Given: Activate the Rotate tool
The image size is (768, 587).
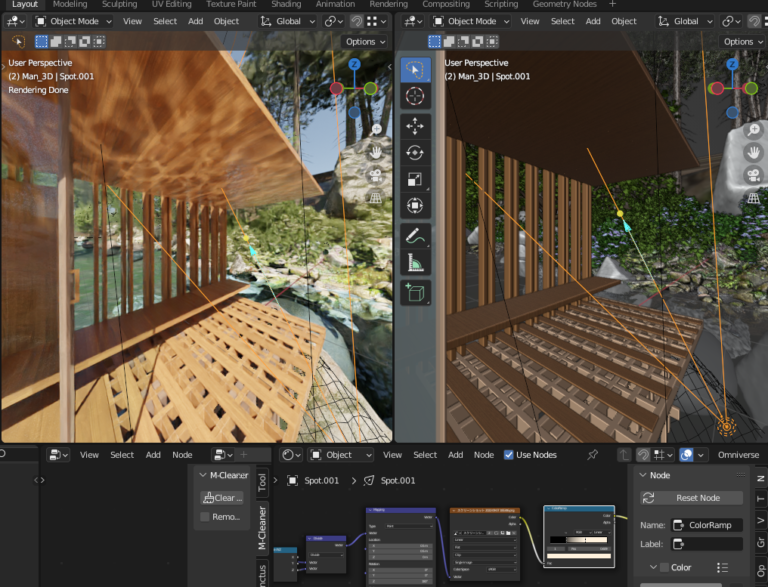Looking at the screenshot, I should (415, 153).
